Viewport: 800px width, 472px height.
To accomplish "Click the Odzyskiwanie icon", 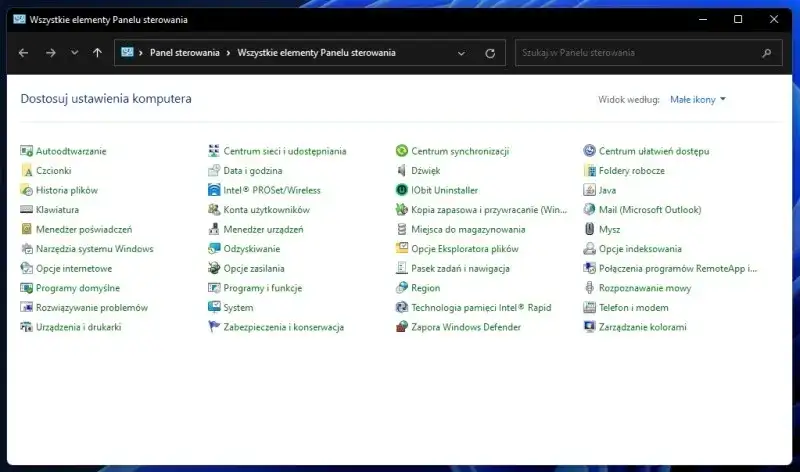I will tap(214, 249).
